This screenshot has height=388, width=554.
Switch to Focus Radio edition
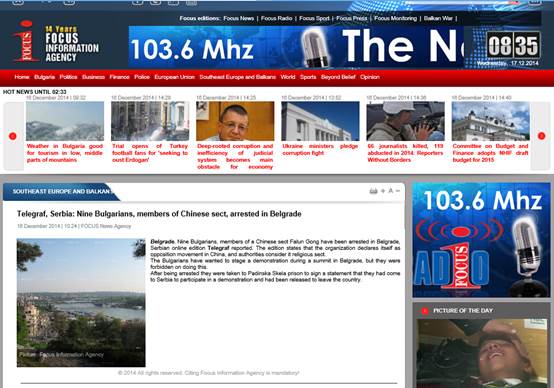coord(276,18)
